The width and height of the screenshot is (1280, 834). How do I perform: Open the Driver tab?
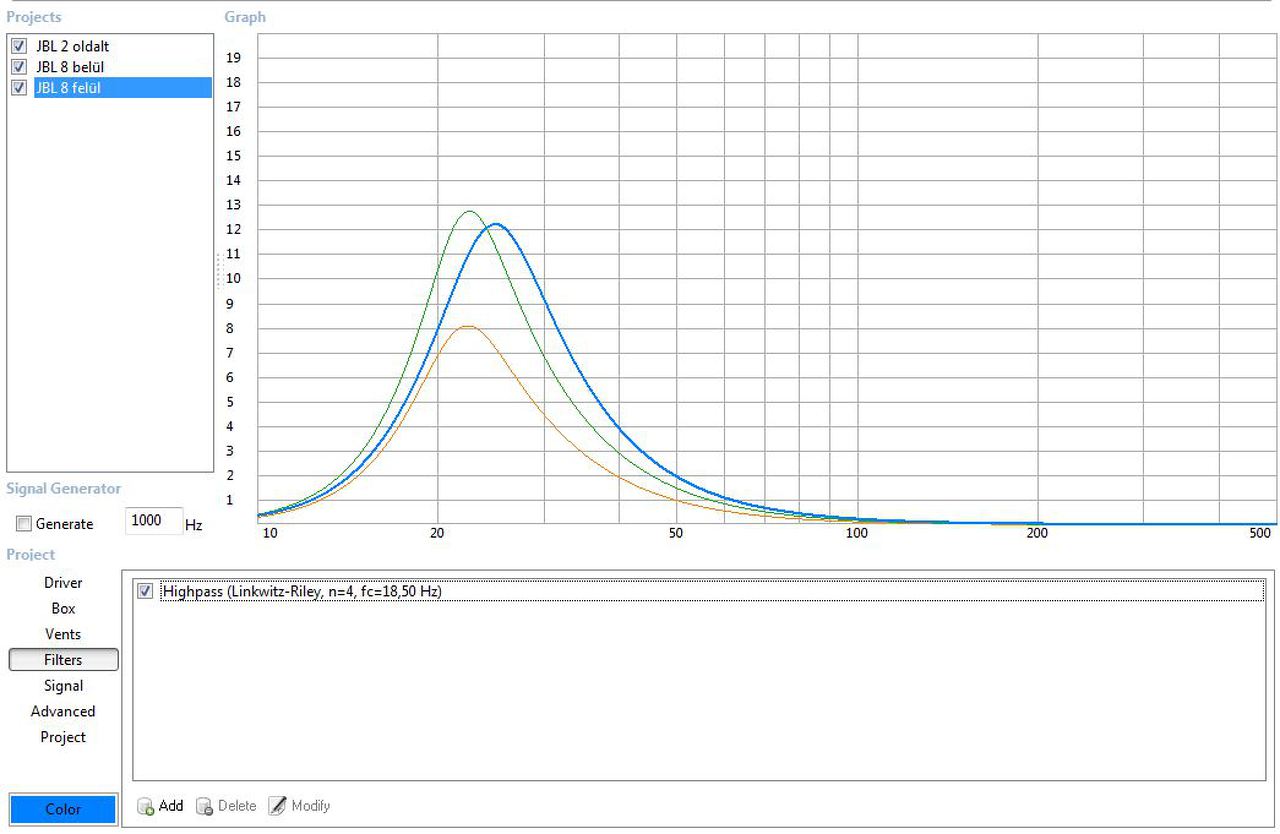pos(63,583)
